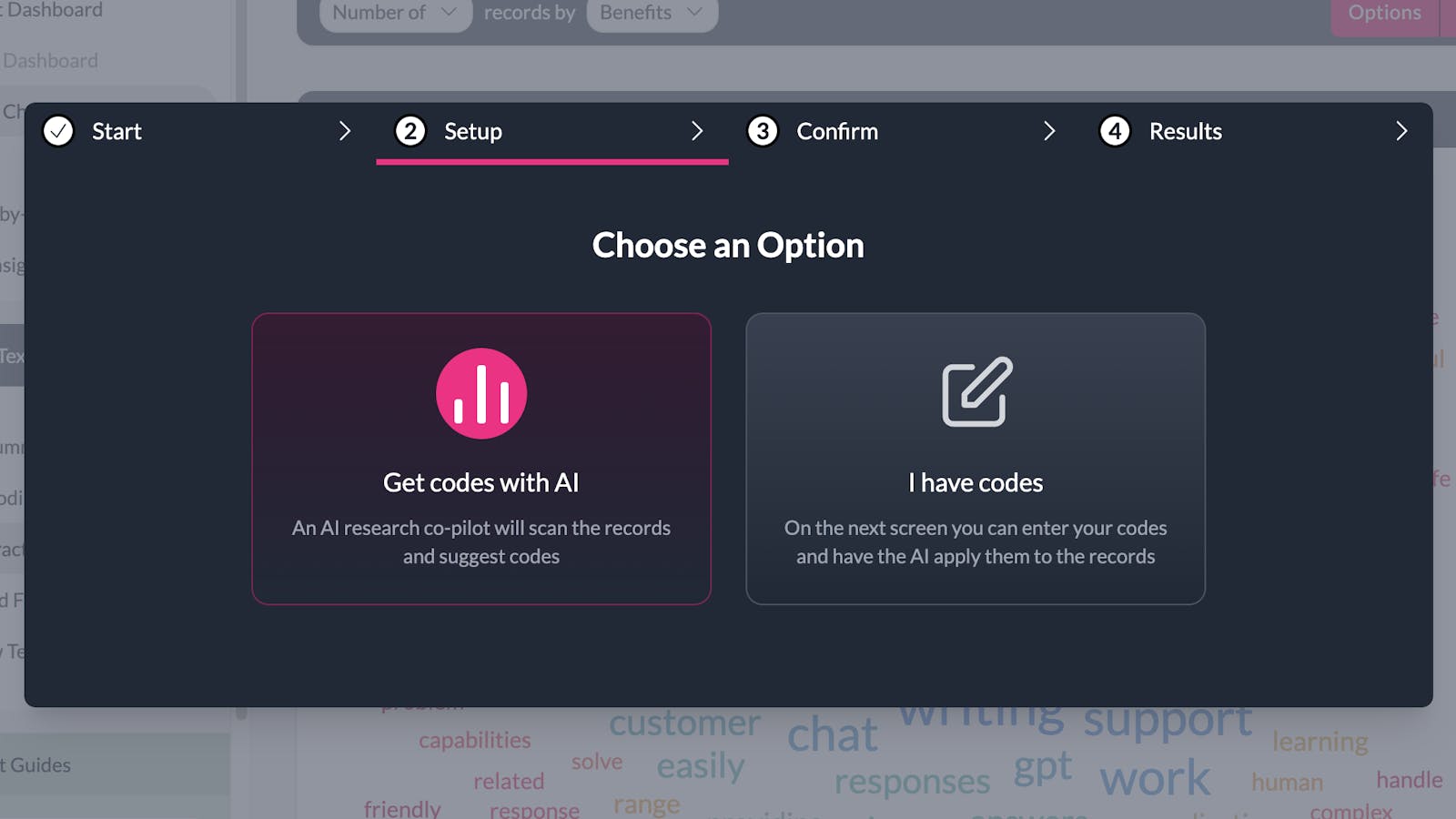This screenshot has height=819, width=1456.
Task: Click the pink progress bar under Setup
Action: click(551, 159)
